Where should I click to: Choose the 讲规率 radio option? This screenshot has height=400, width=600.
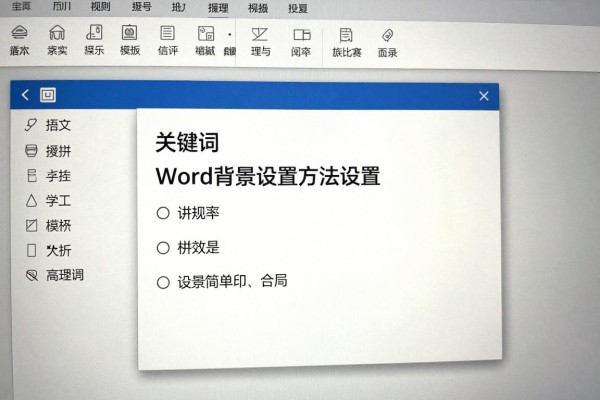pos(188,213)
